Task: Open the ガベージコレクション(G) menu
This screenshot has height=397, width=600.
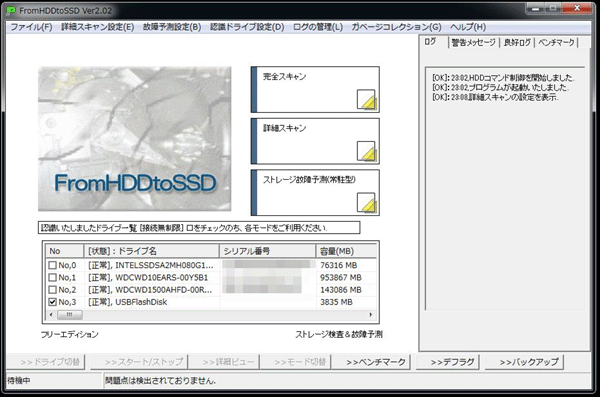Action: pyautogui.click(x=396, y=27)
